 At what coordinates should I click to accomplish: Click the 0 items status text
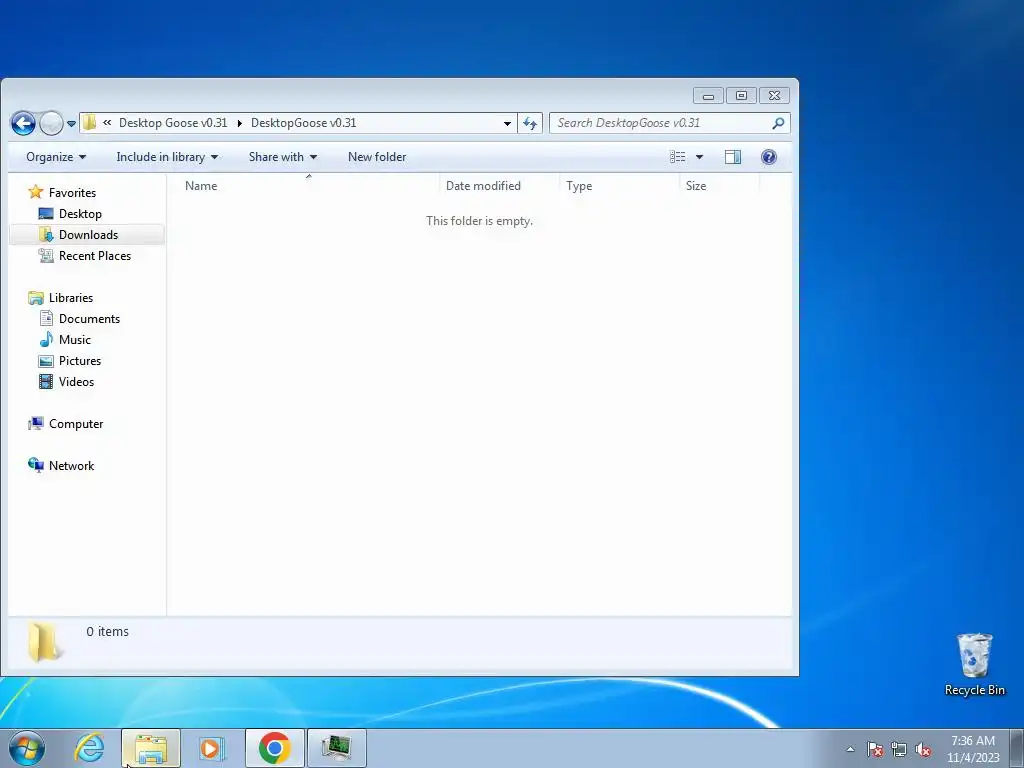(x=107, y=632)
